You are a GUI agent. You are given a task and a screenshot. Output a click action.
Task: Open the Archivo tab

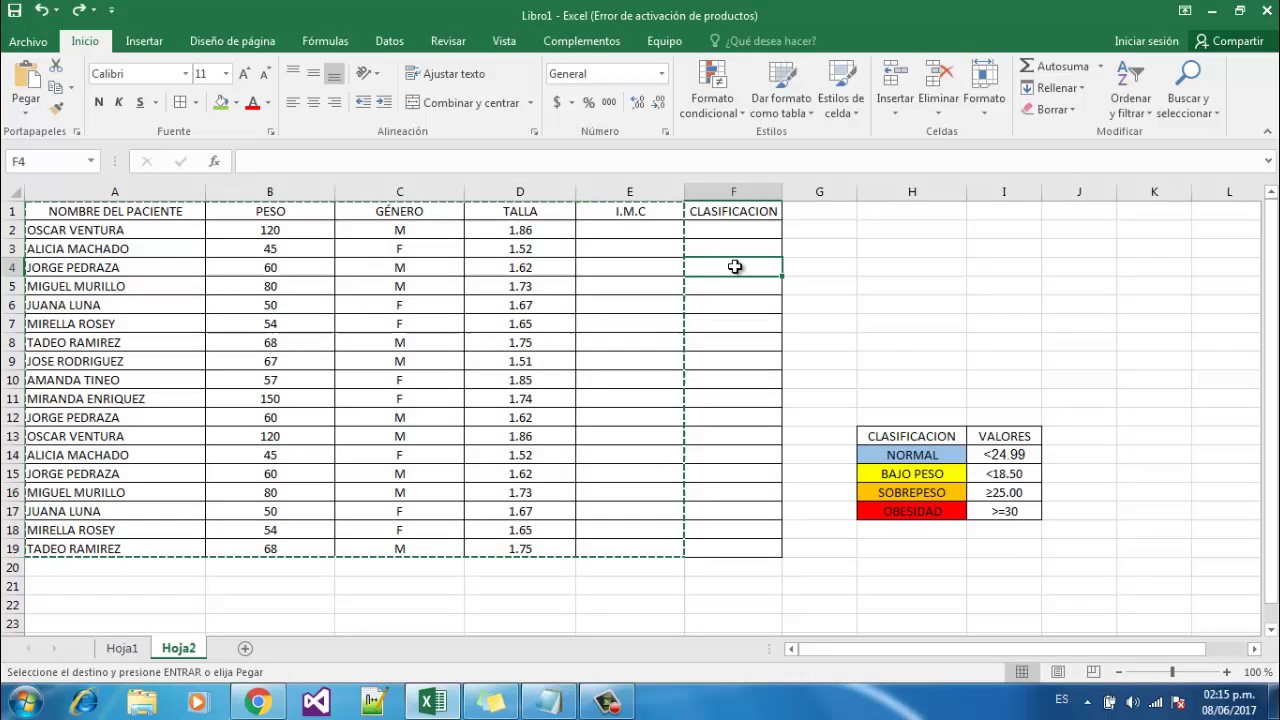point(28,41)
